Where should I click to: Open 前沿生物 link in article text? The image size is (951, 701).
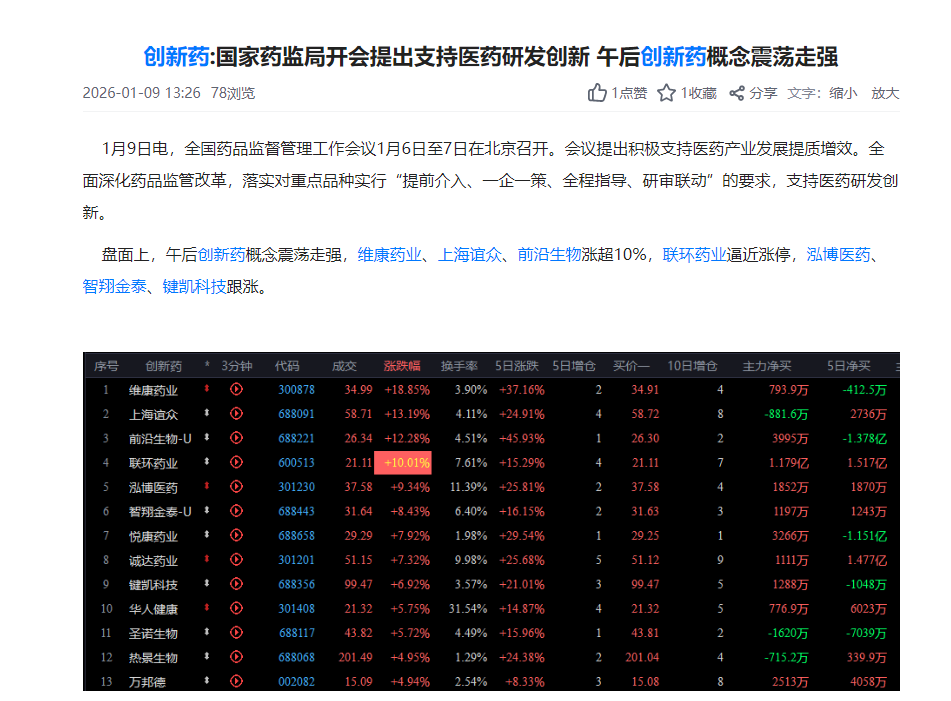[549, 255]
